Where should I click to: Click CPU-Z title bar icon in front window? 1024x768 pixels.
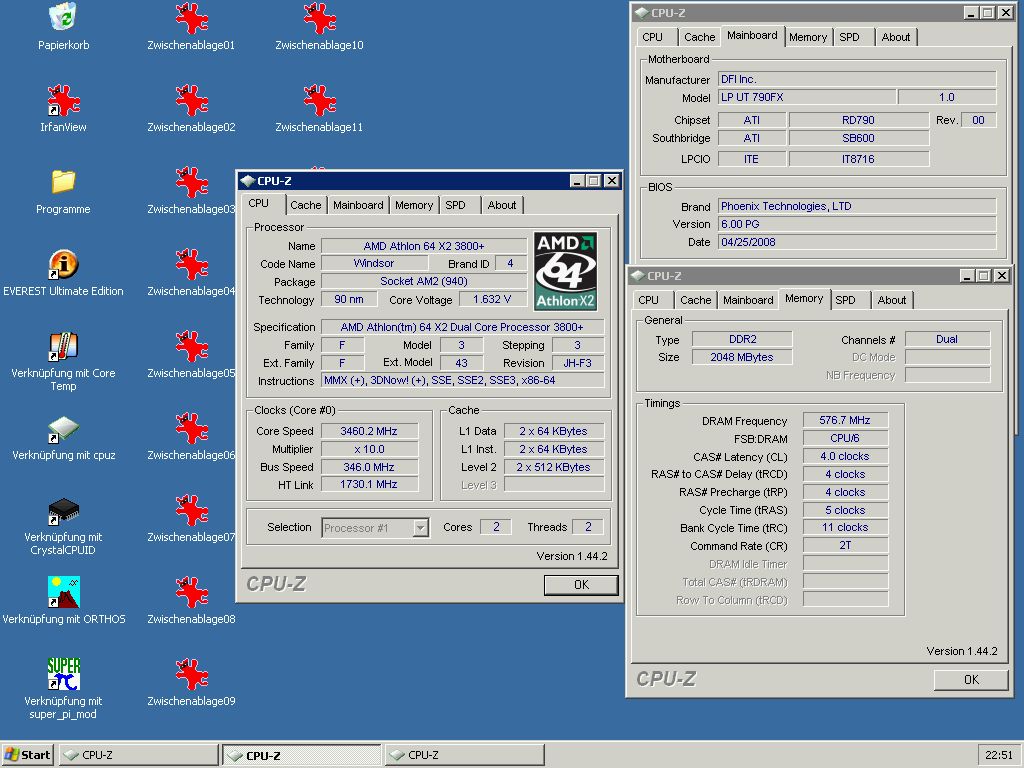pyautogui.click(x=248, y=181)
